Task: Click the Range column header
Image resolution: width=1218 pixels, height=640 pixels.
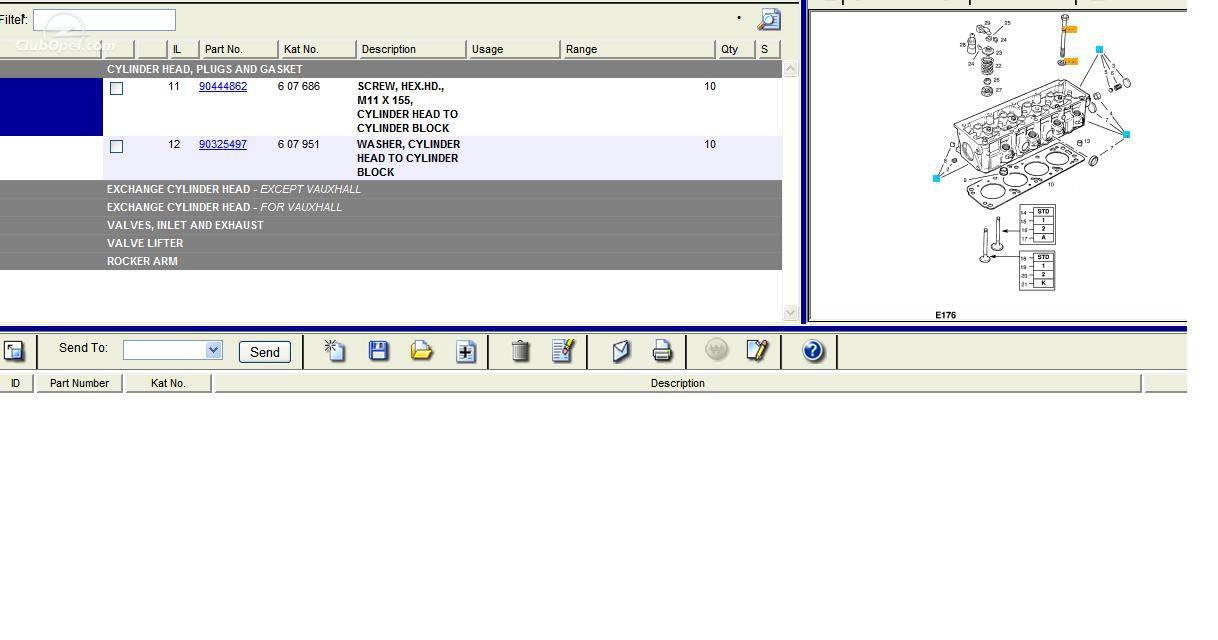Action: tap(638, 49)
